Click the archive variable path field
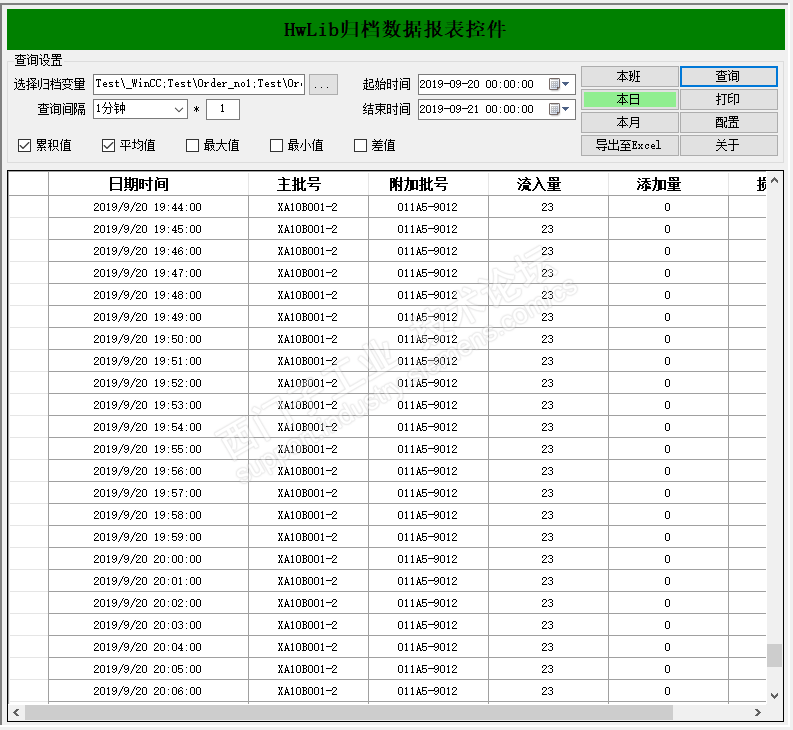 199,84
